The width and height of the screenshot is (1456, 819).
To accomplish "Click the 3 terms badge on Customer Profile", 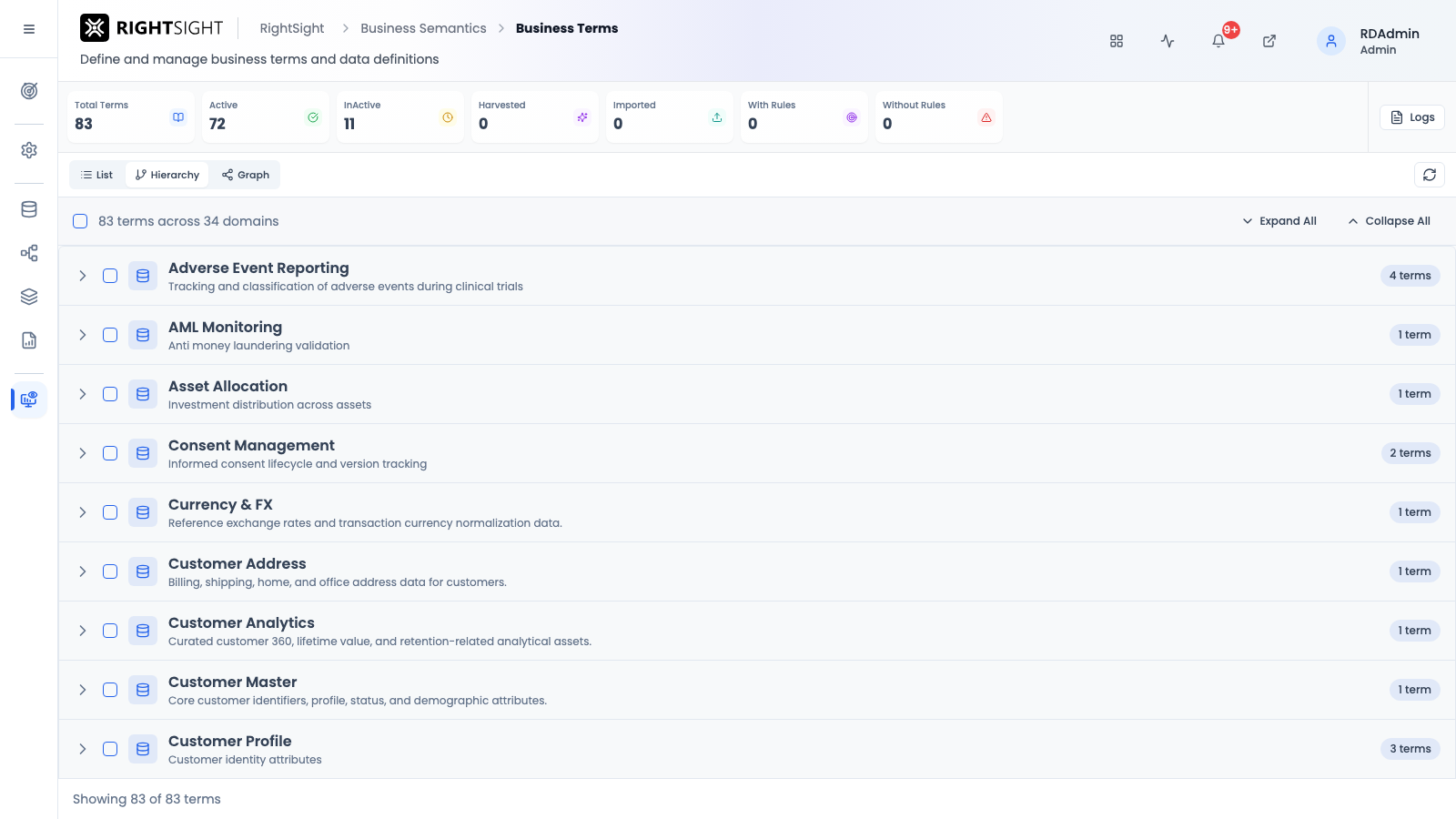I will point(1410,749).
